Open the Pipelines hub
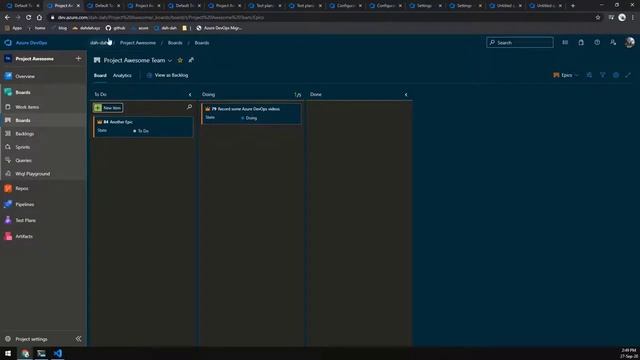Image resolution: width=640 pixels, height=360 pixels. coord(24,204)
